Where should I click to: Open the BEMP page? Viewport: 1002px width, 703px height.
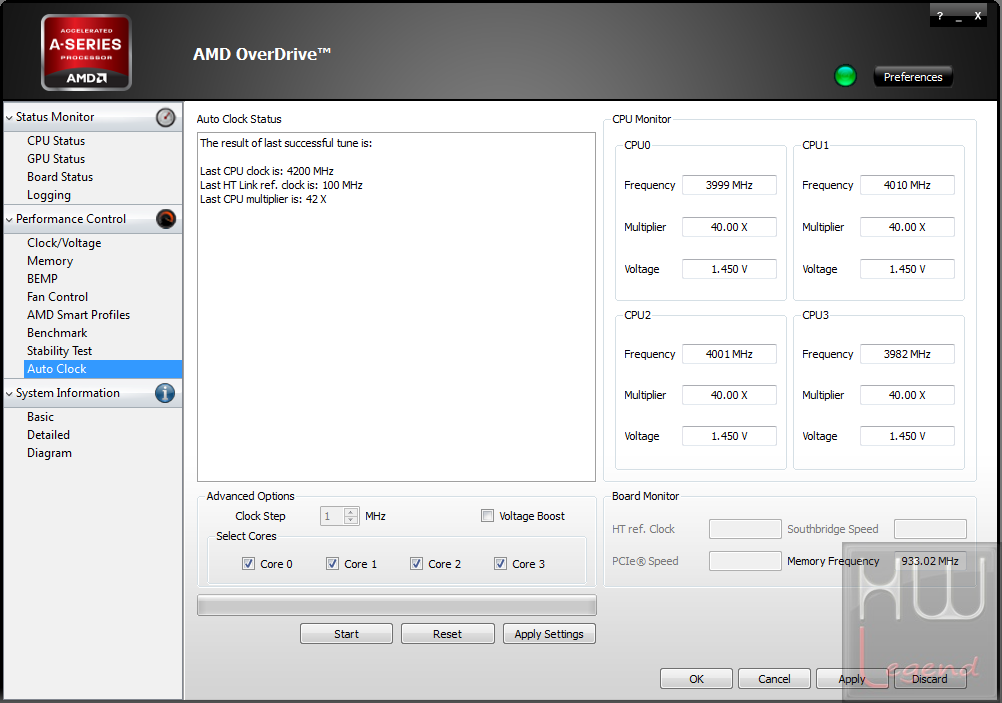[x=42, y=279]
